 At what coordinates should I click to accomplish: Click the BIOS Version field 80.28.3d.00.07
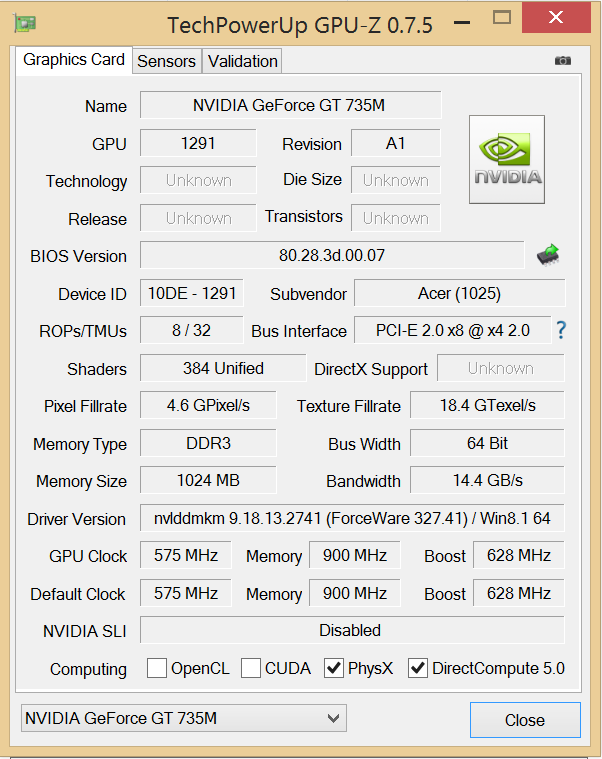tap(332, 255)
